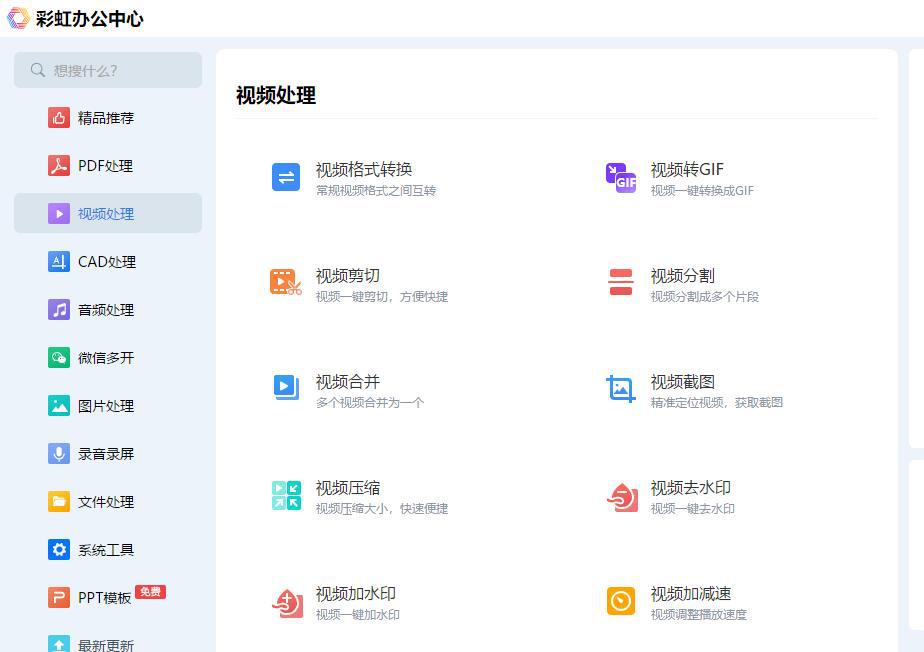Open the 视频加减速 tool title
This screenshot has width=924, height=652.
pyautogui.click(x=691, y=594)
